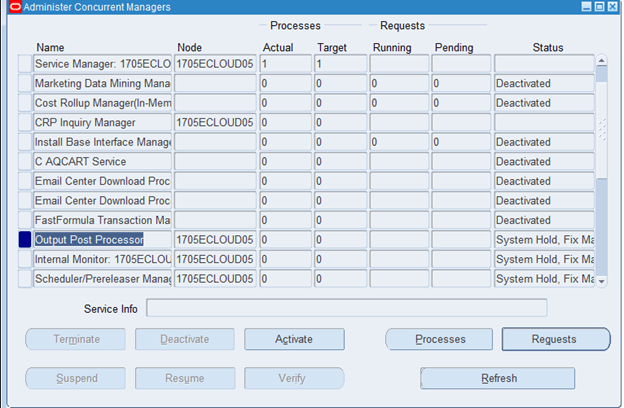Select the Service Manager row indicator
Viewport: 624px width, 408px height.
[x=25, y=64]
